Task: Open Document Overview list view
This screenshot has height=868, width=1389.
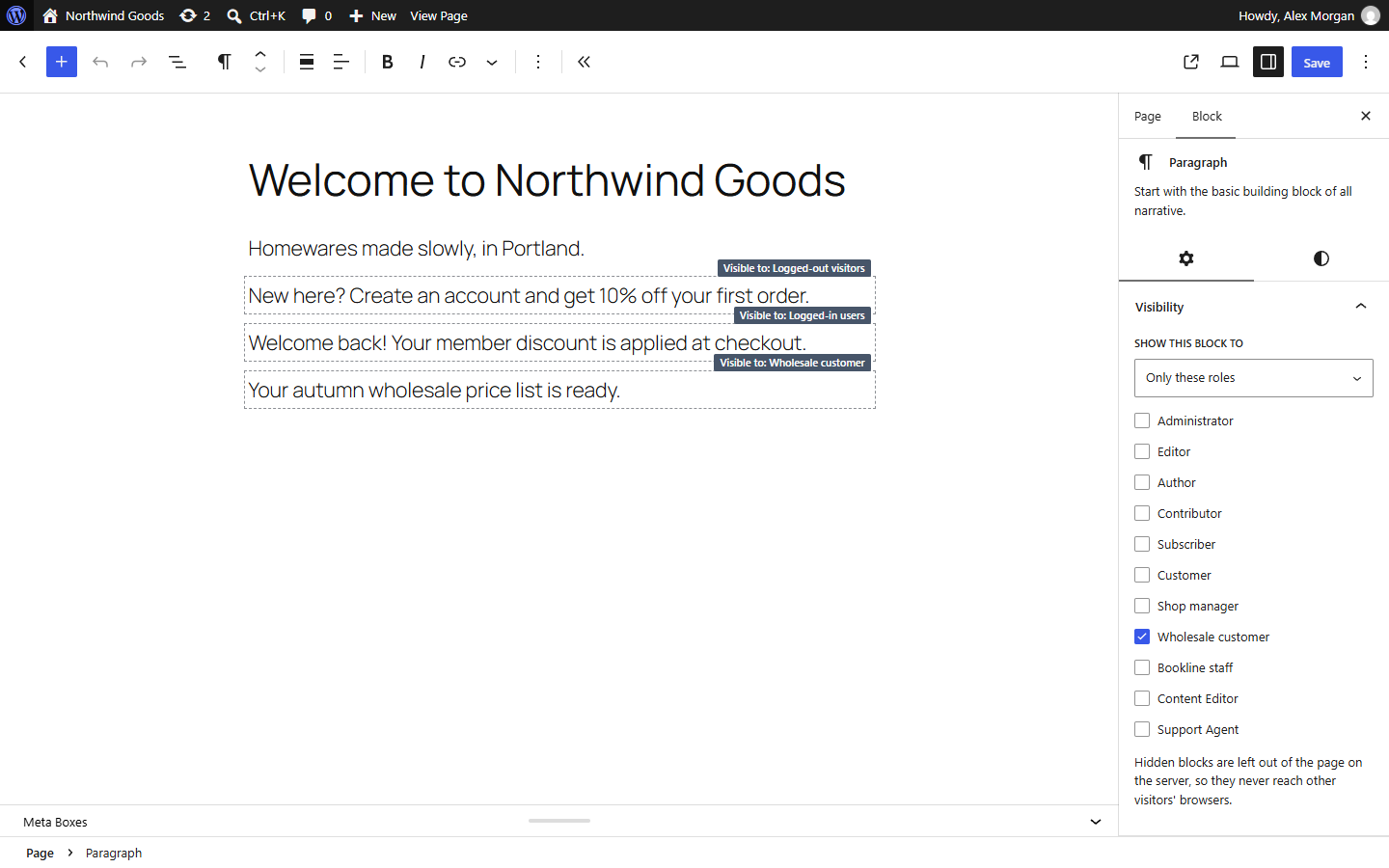Action: pyautogui.click(x=177, y=62)
